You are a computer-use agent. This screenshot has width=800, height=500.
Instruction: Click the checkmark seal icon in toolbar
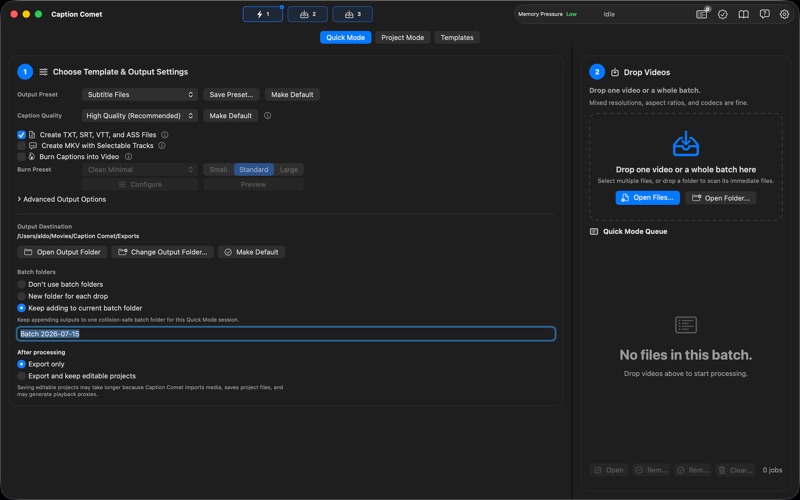point(722,14)
